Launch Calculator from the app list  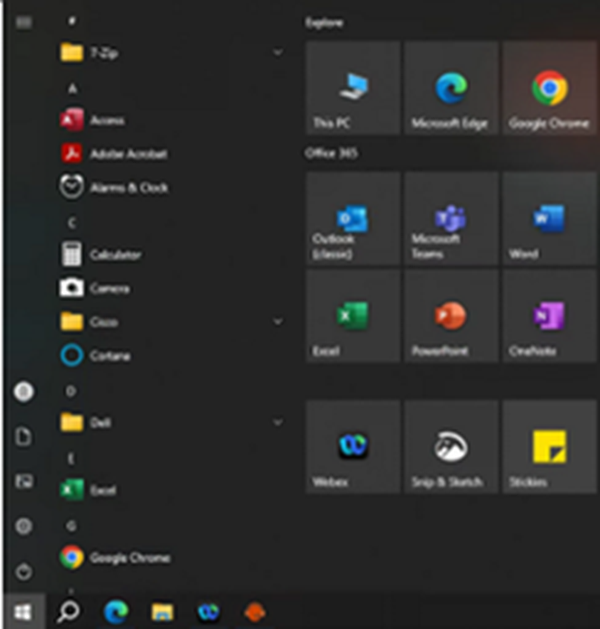pyautogui.click(x=172, y=254)
